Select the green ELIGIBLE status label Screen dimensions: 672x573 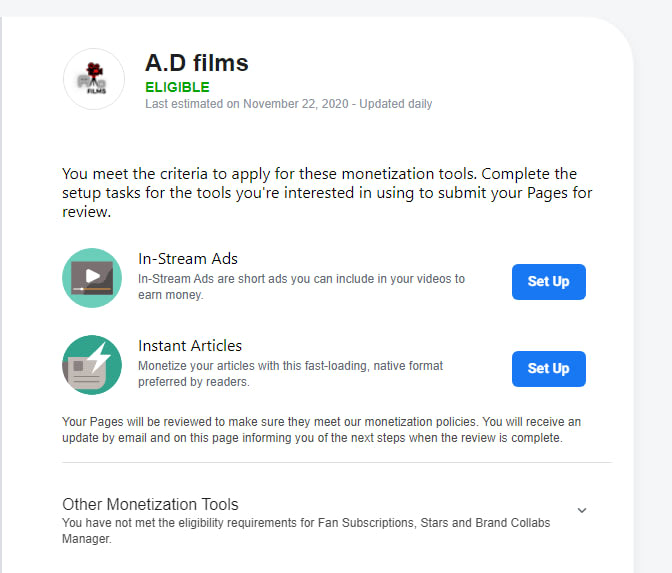tap(177, 87)
